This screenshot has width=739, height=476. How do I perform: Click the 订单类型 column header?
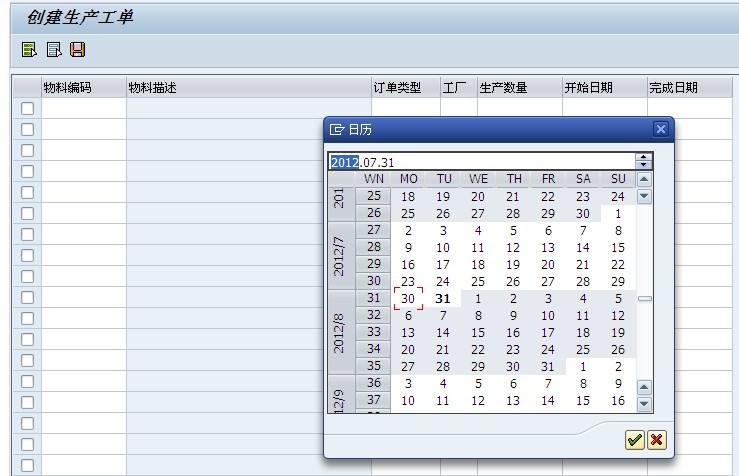(x=406, y=88)
